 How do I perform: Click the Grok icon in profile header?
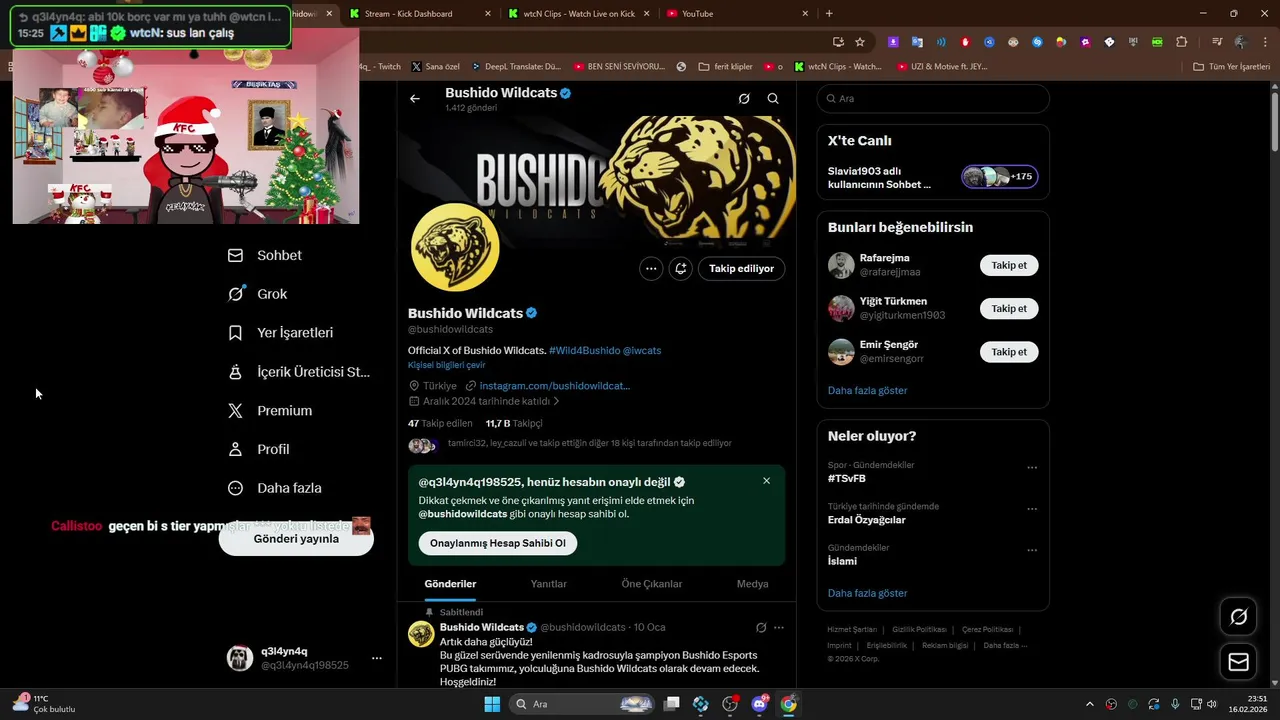coord(744,99)
